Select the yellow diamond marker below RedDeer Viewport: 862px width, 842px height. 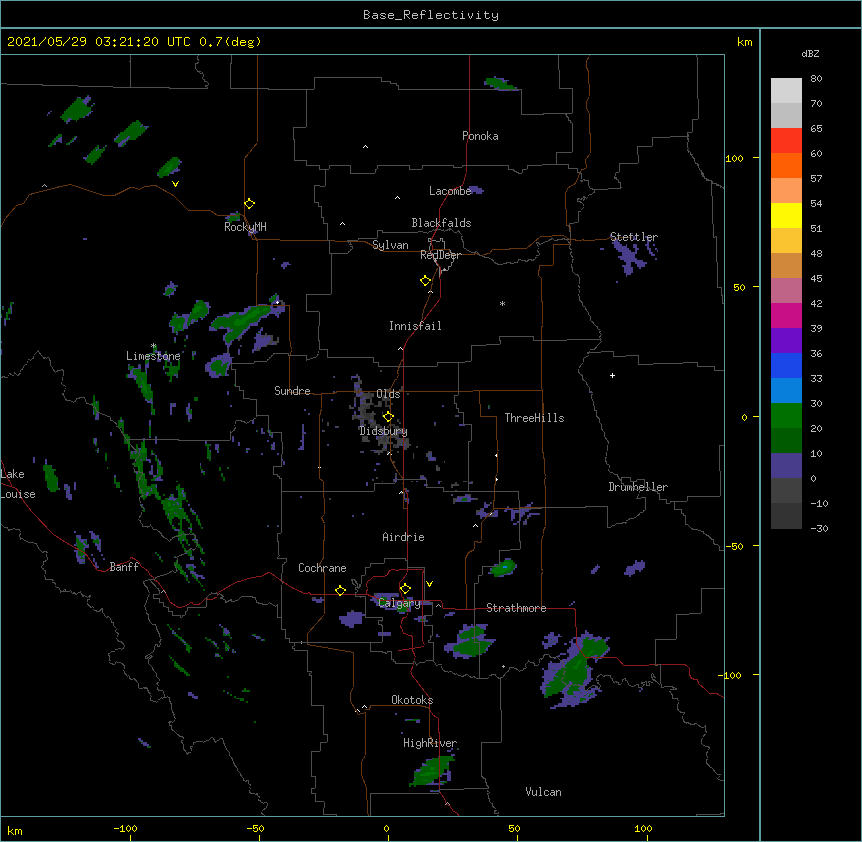[x=425, y=281]
